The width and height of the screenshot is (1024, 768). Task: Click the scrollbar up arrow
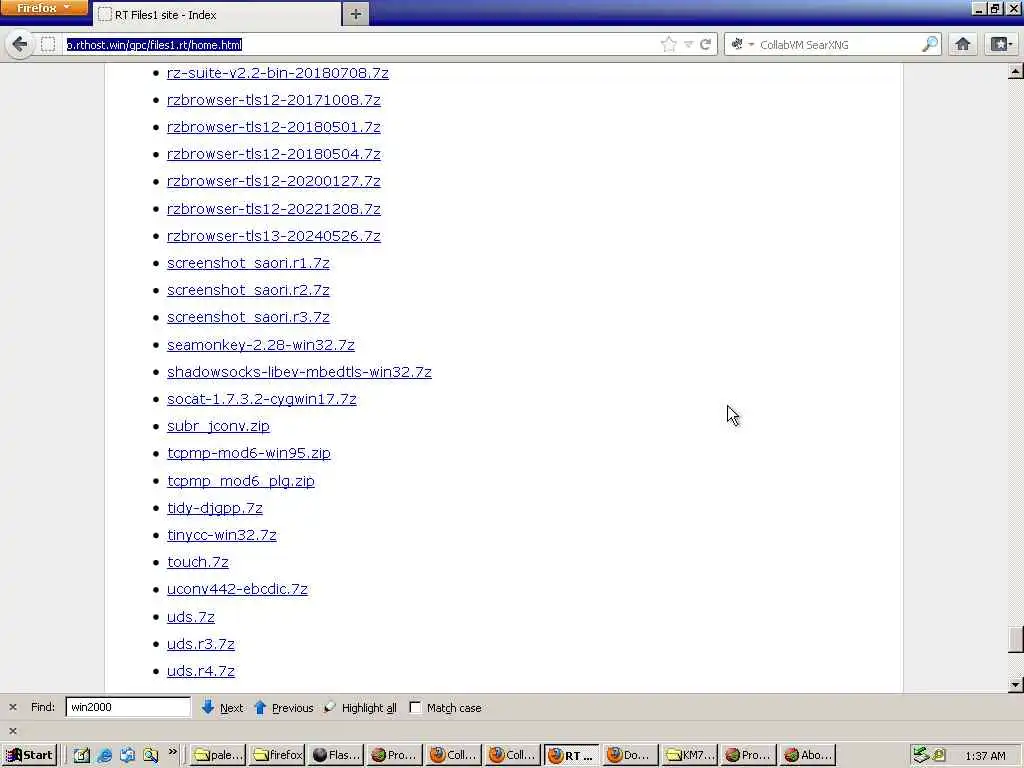click(1016, 72)
